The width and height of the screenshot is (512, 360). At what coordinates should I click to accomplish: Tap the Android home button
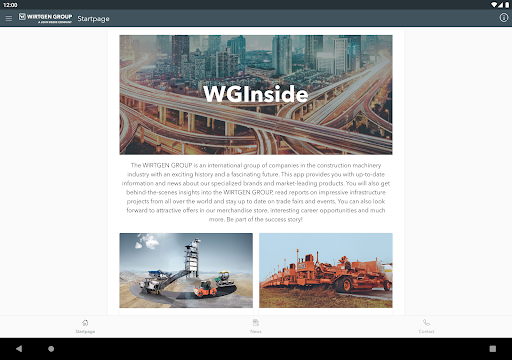(x=51, y=349)
